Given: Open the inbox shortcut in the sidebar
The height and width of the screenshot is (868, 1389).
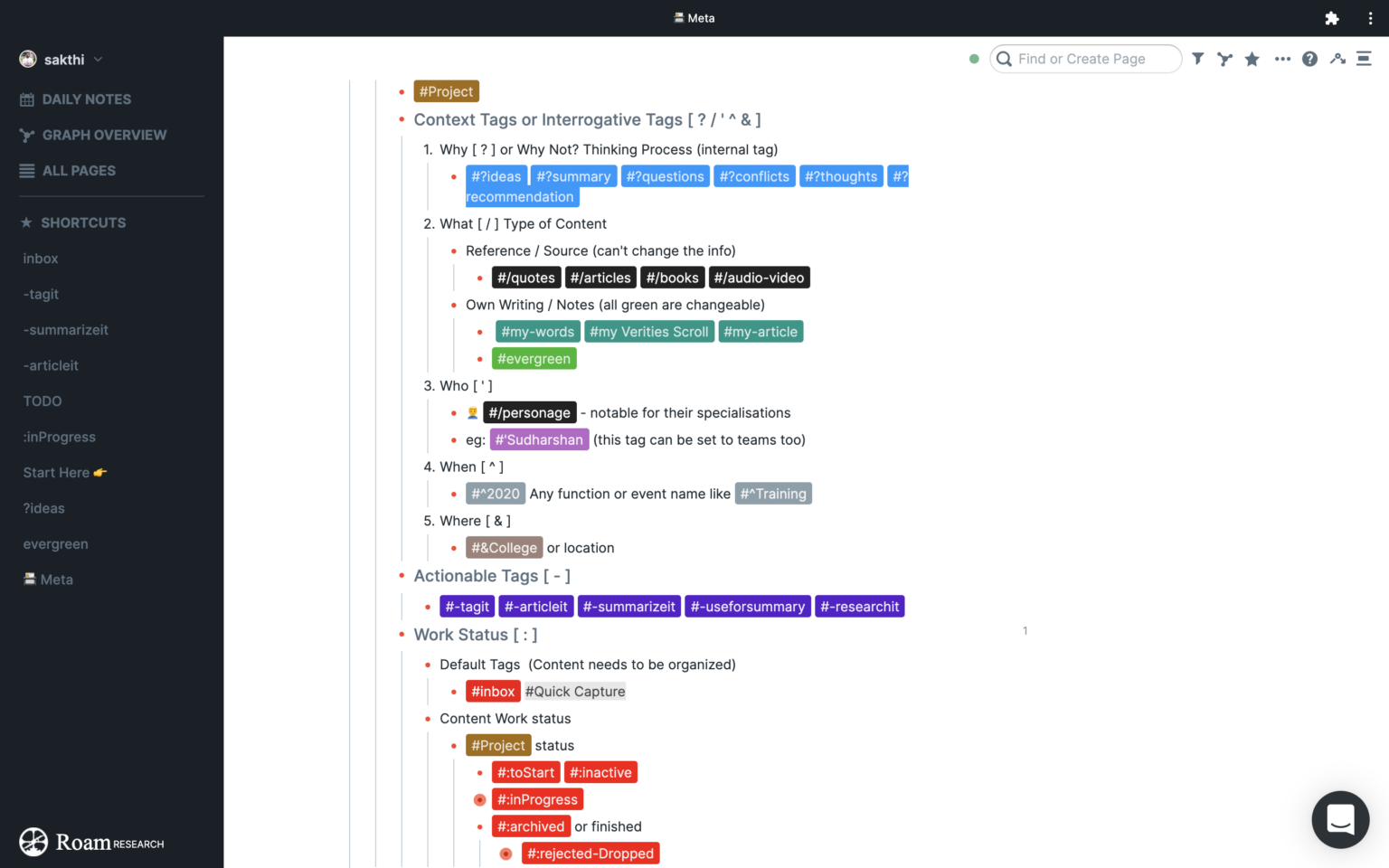Looking at the screenshot, I should coord(41,259).
